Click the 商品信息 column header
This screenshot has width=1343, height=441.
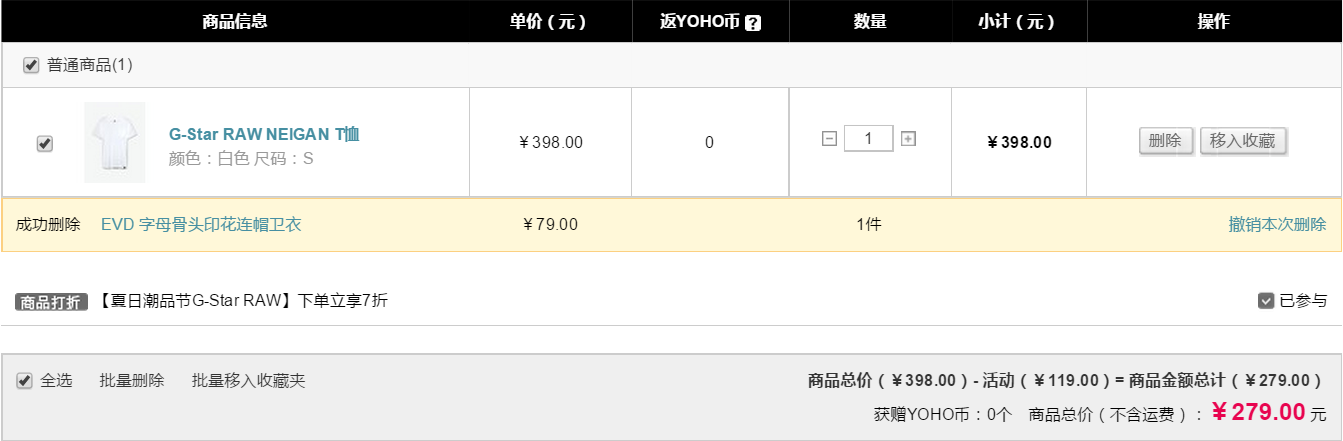click(x=235, y=22)
